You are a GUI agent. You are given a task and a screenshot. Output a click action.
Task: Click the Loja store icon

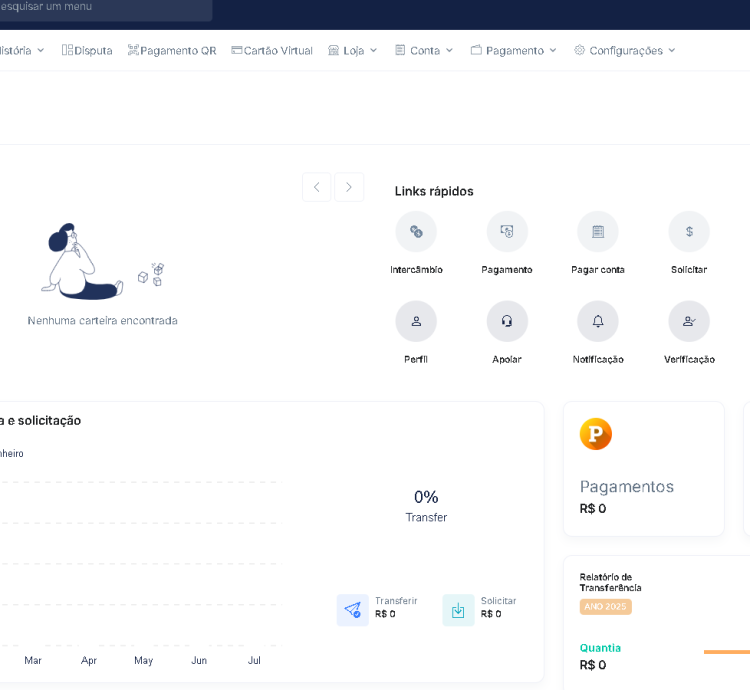pos(333,50)
